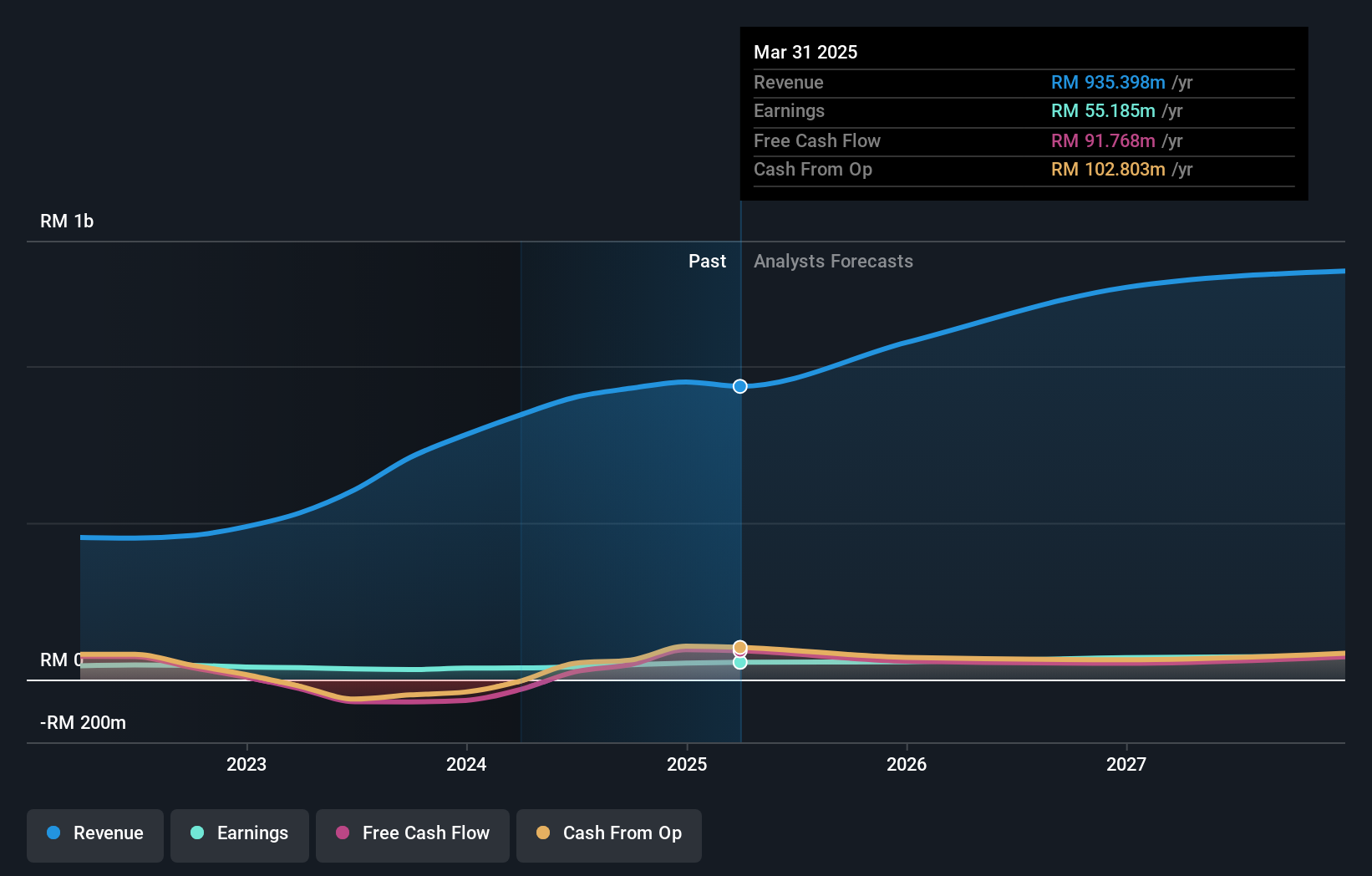1372x876 pixels.
Task: Select the 2023 x-axis label
Action: click(246, 764)
